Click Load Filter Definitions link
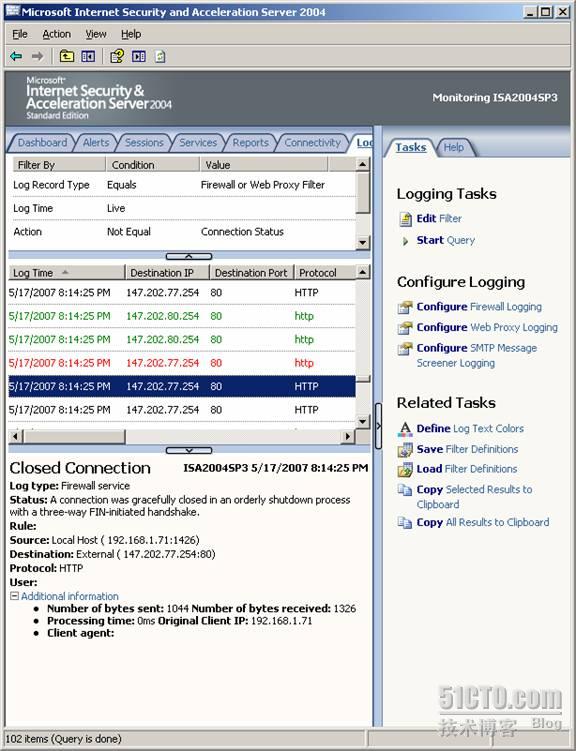The height and width of the screenshot is (751, 576). [x=467, y=469]
